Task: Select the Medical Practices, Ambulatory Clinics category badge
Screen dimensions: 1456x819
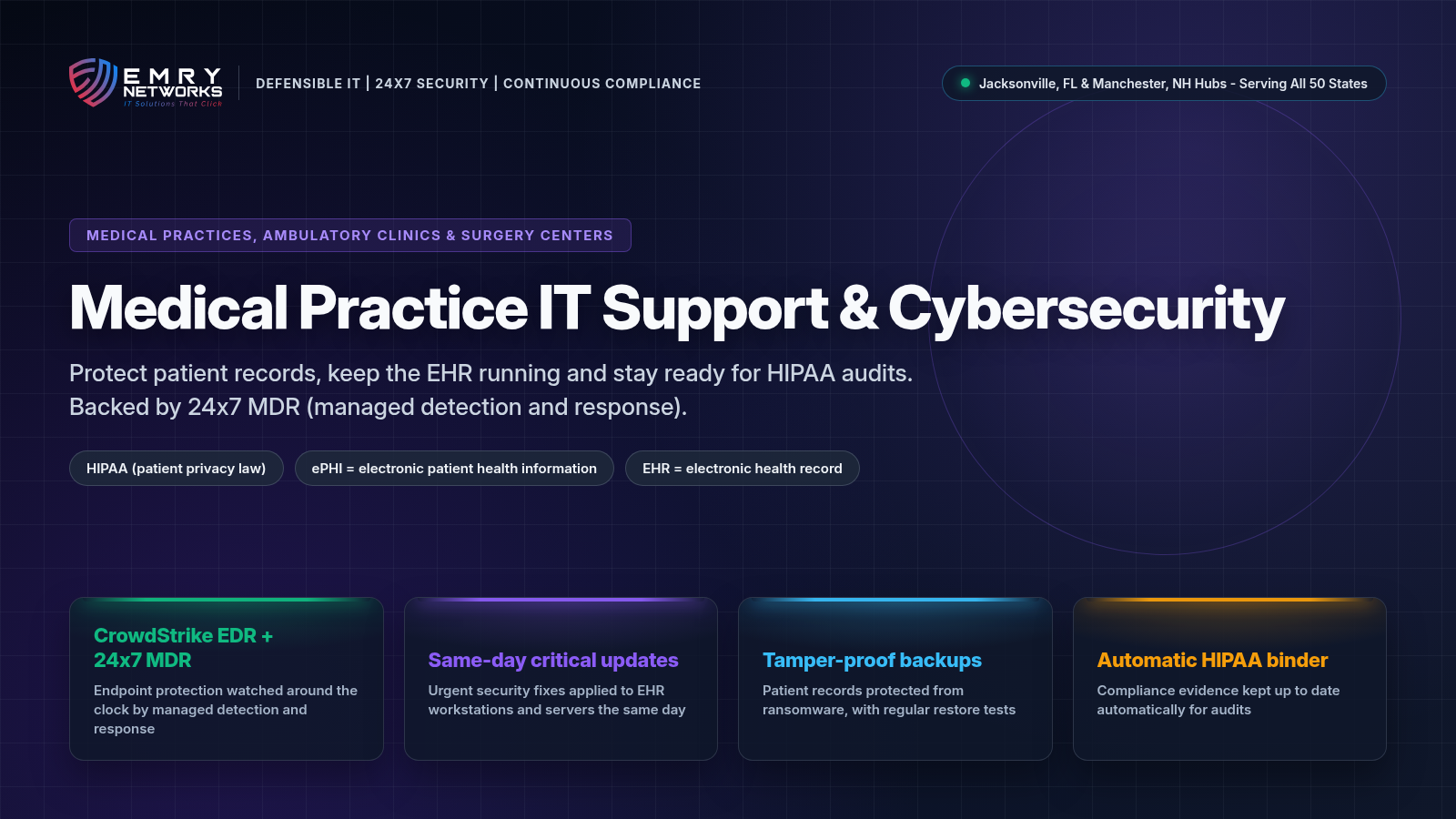Action: [350, 235]
